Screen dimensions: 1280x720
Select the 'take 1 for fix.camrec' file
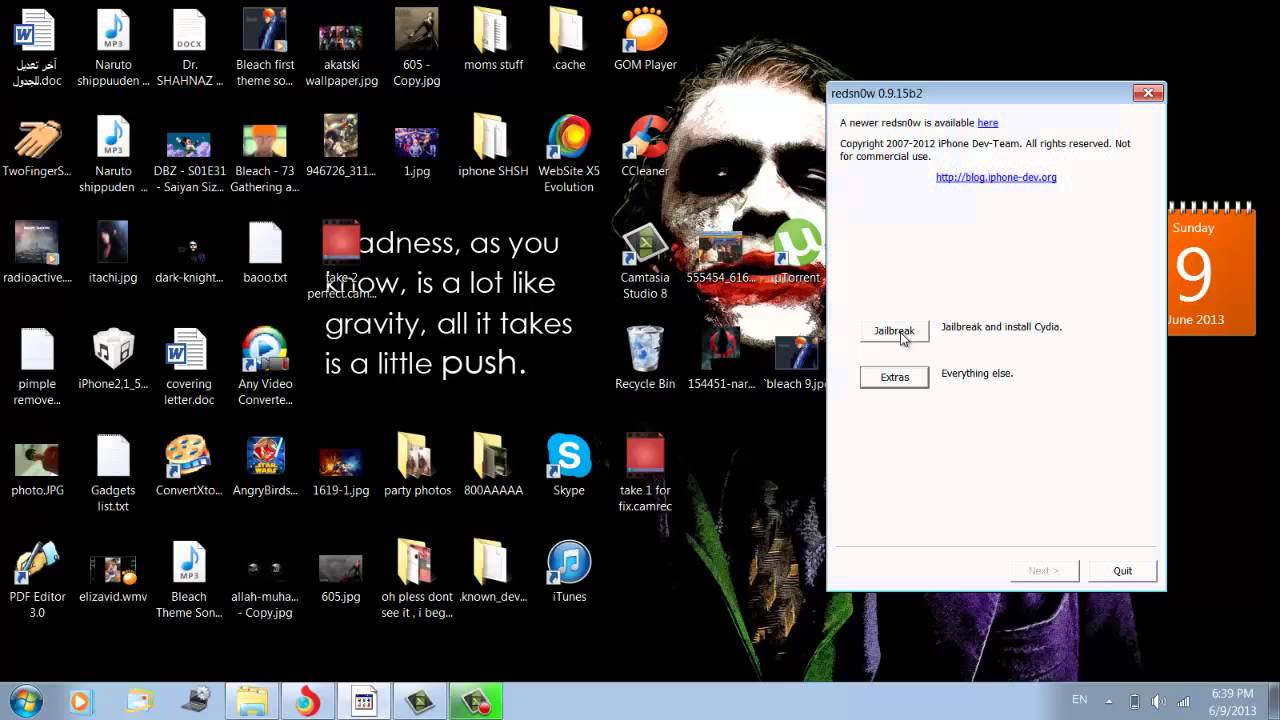[x=645, y=472]
